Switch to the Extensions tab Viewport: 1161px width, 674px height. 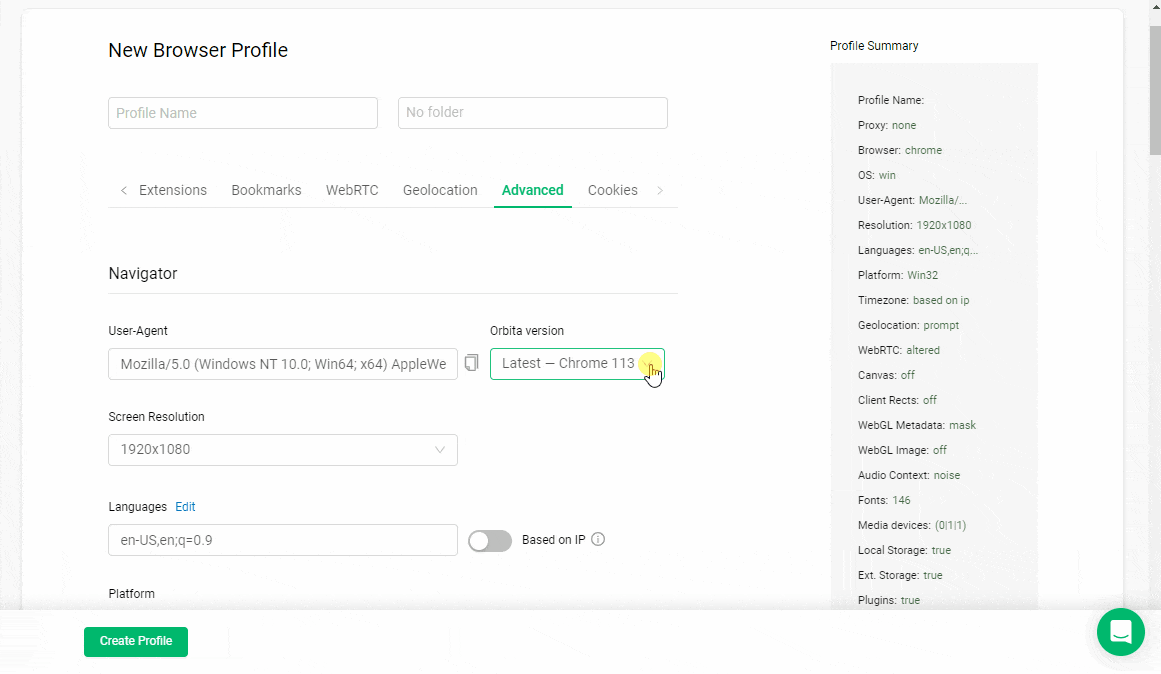coord(173,190)
